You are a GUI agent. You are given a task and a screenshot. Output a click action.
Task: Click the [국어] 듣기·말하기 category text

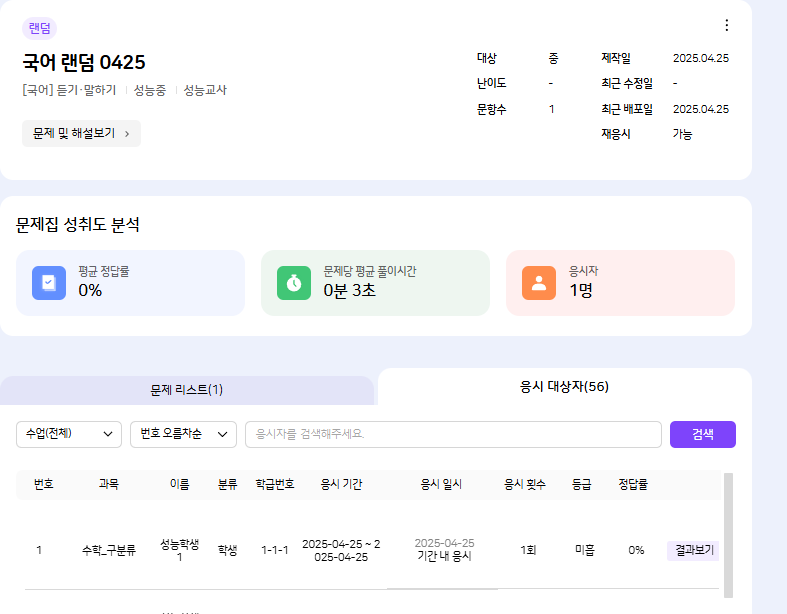click(x=69, y=90)
